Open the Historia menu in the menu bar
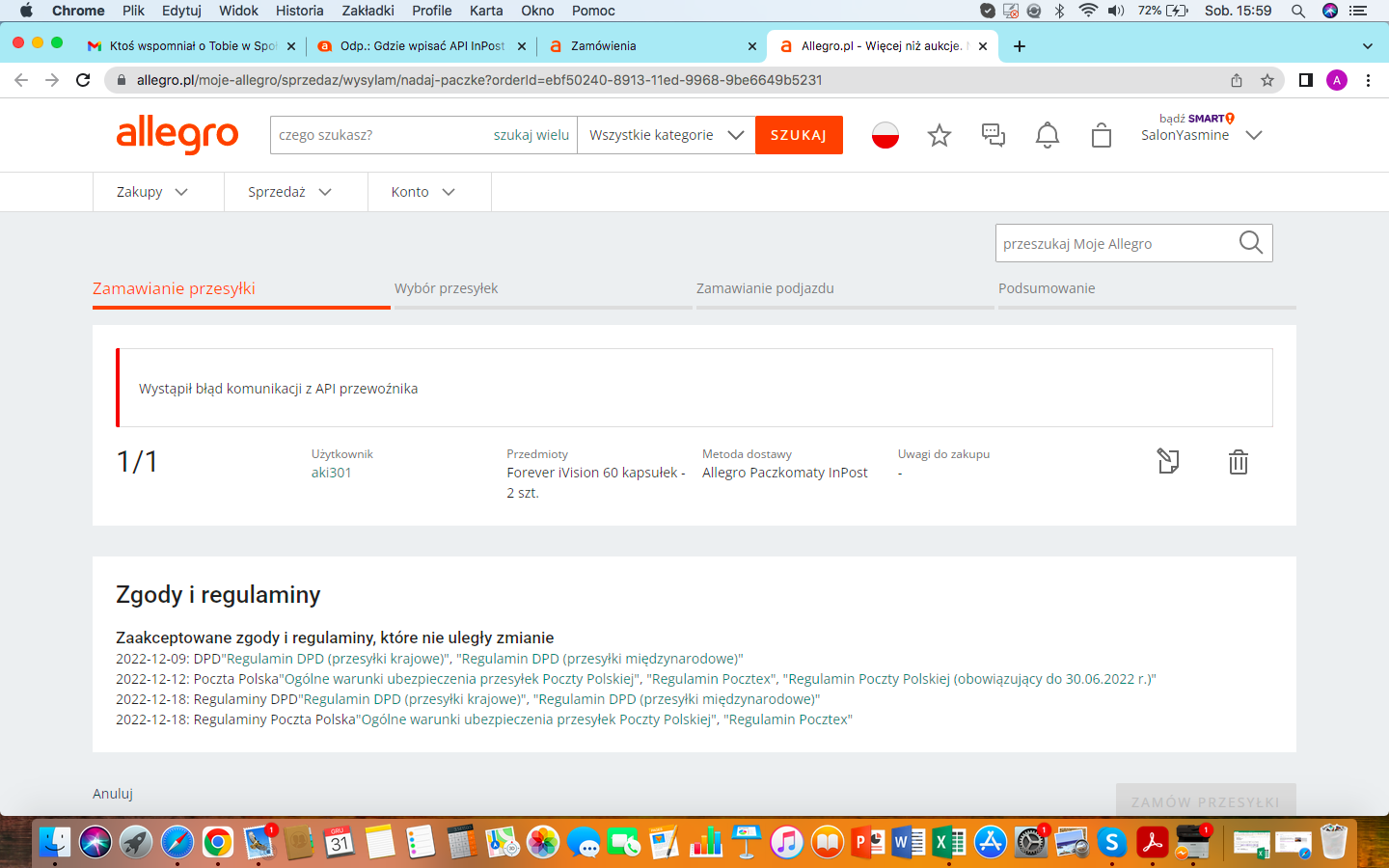 pyautogui.click(x=299, y=11)
